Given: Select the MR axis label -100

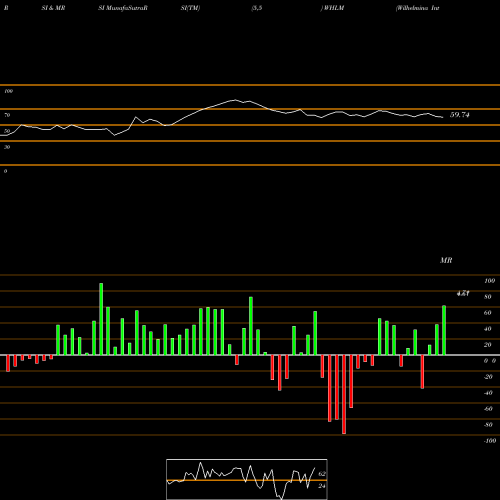Looking at the screenshot, I should click(x=490, y=441).
